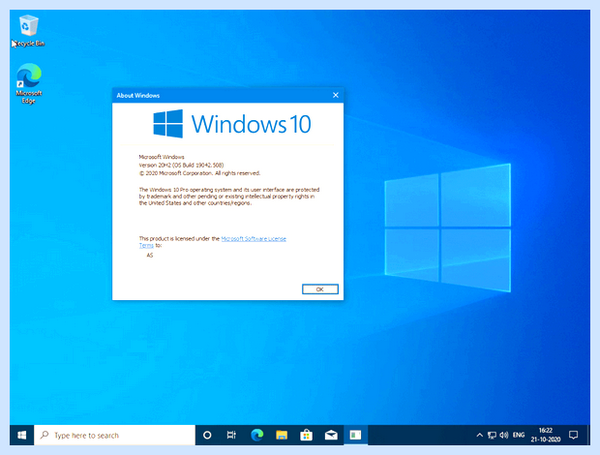600x455 pixels.
Task: Show hidden system tray icons
Action: [479, 435]
